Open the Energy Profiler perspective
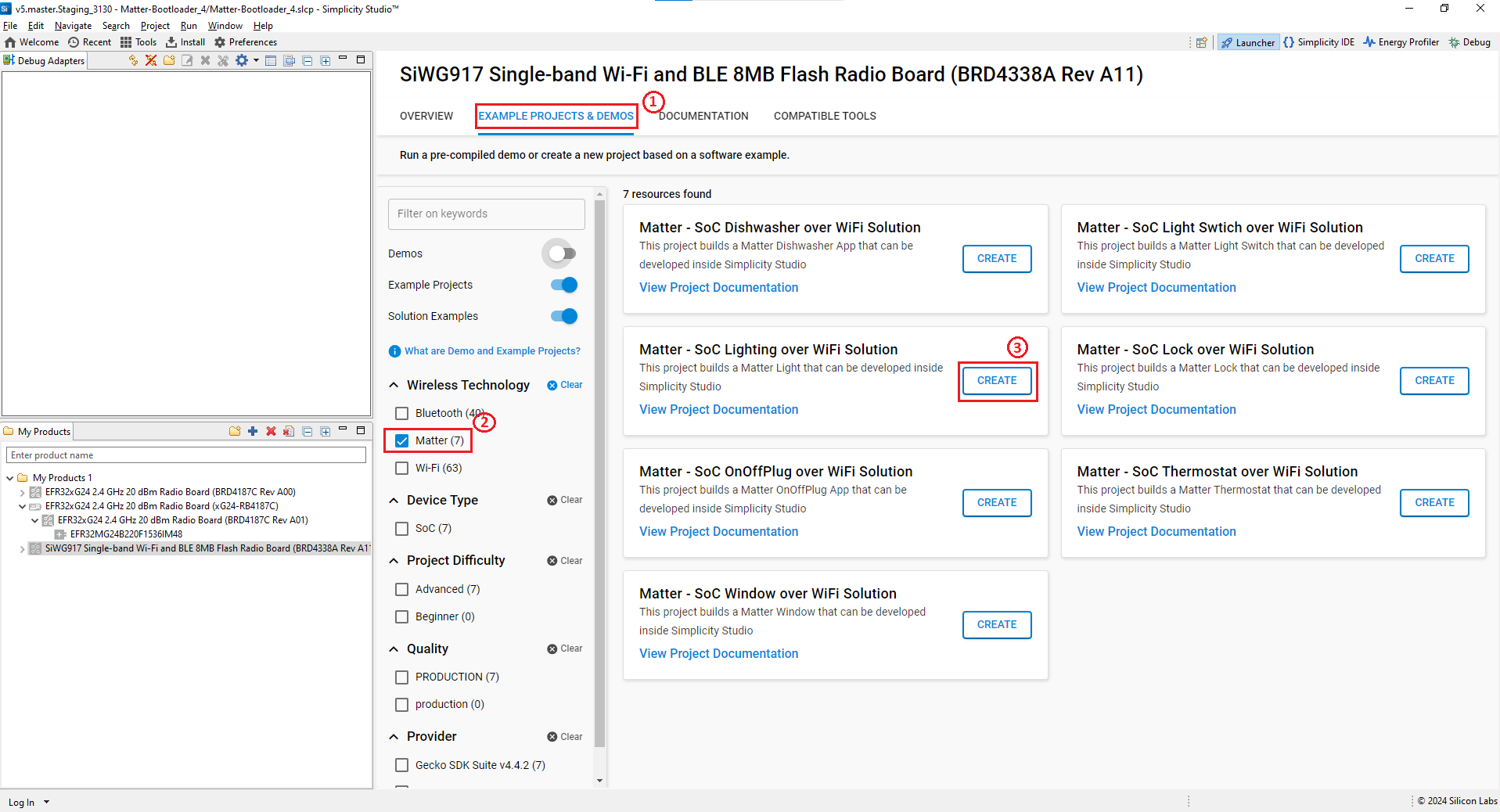The height and width of the screenshot is (812, 1500). (x=1401, y=42)
